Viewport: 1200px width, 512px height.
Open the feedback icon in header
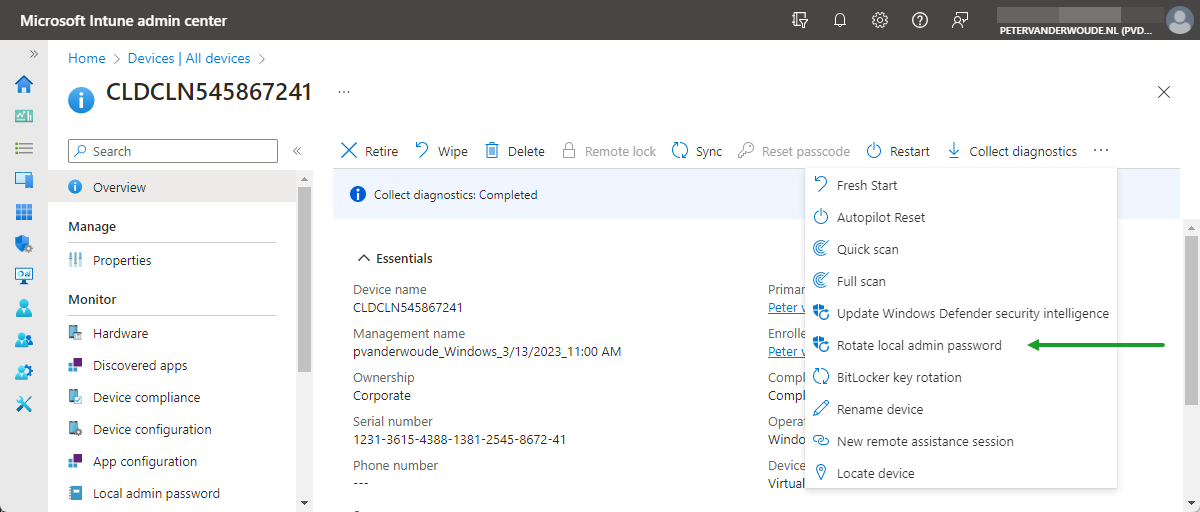pos(960,20)
